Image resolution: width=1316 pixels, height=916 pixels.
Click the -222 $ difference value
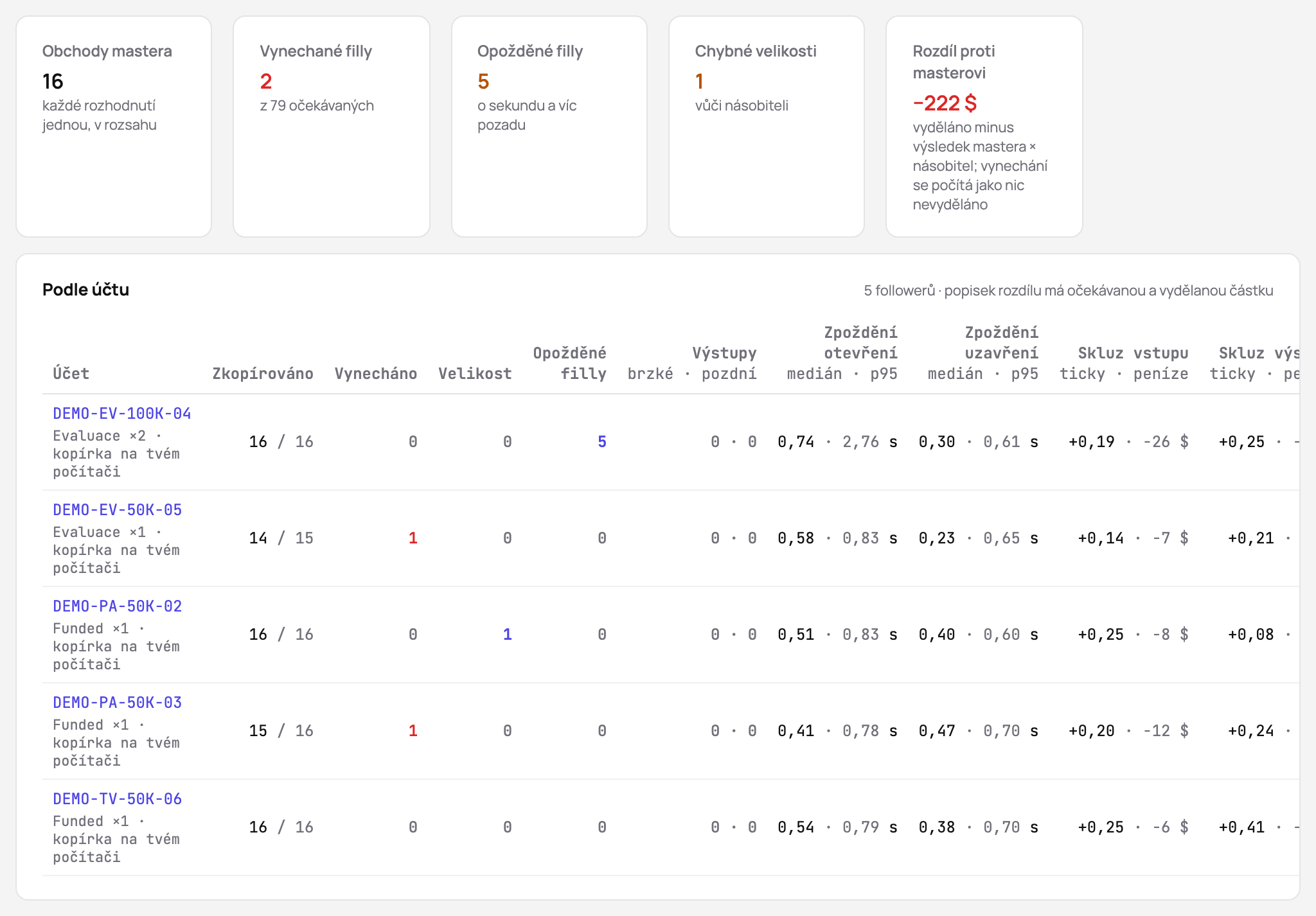945,103
